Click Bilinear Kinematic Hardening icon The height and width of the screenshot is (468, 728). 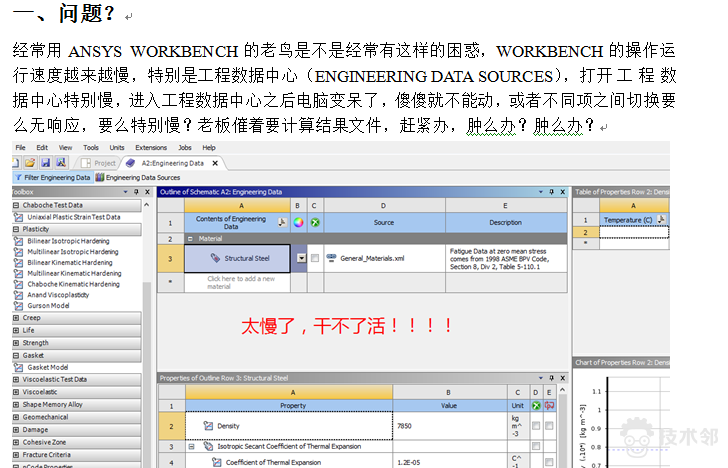pos(18,262)
